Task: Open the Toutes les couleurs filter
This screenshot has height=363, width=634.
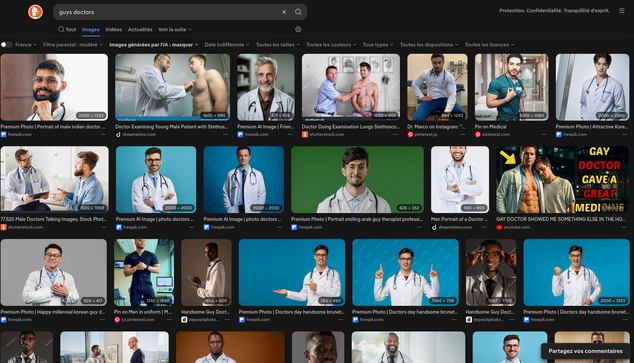Action: click(331, 44)
